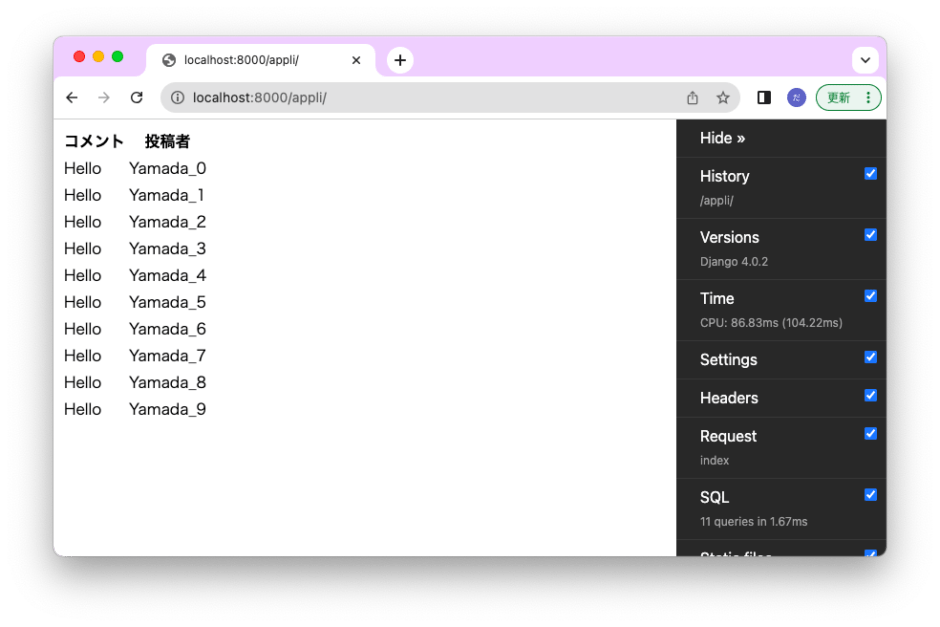Open the Request panel showing index
Image resolution: width=940 pixels, height=627 pixels.
tap(728, 436)
